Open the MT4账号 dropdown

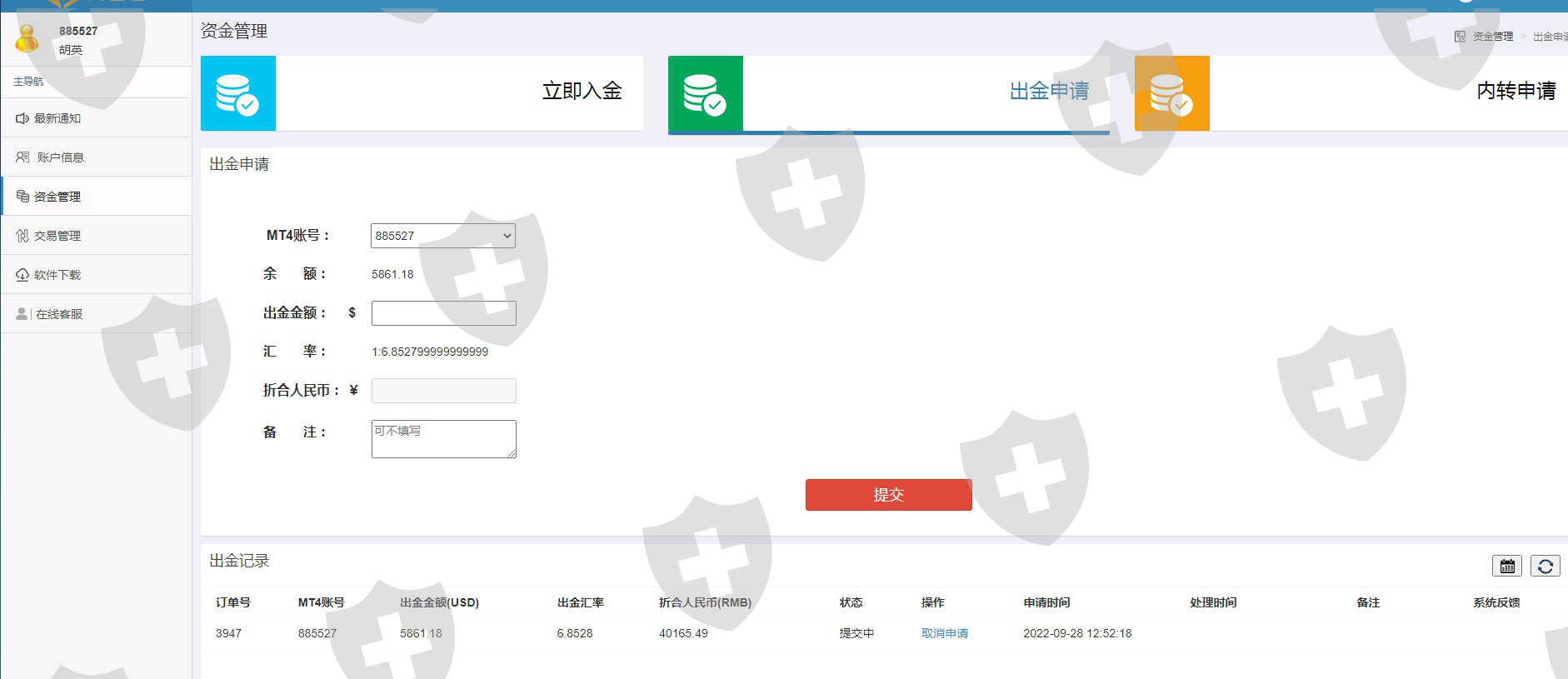(442, 236)
